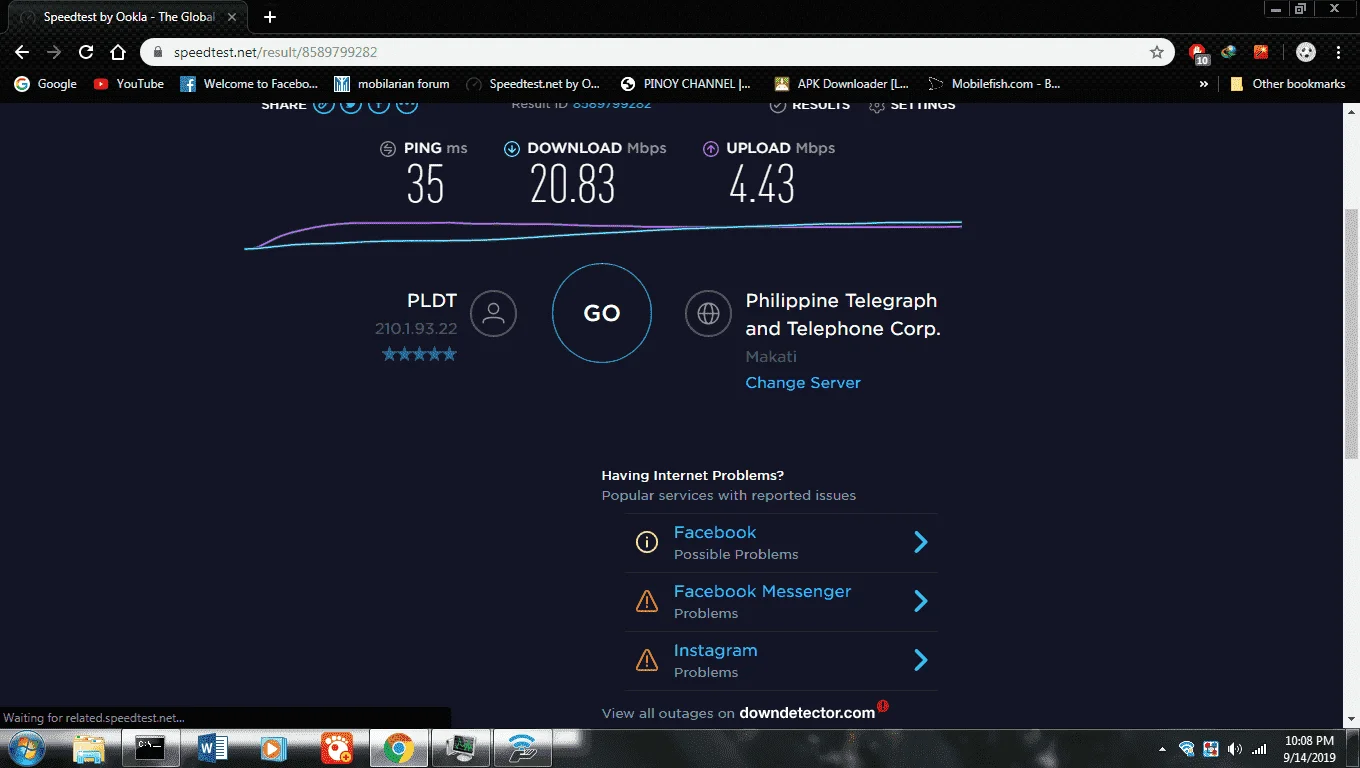The width and height of the screenshot is (1360, 768).
Task: Expand the Instagram row chevron
Action: (x=921, y=660)
